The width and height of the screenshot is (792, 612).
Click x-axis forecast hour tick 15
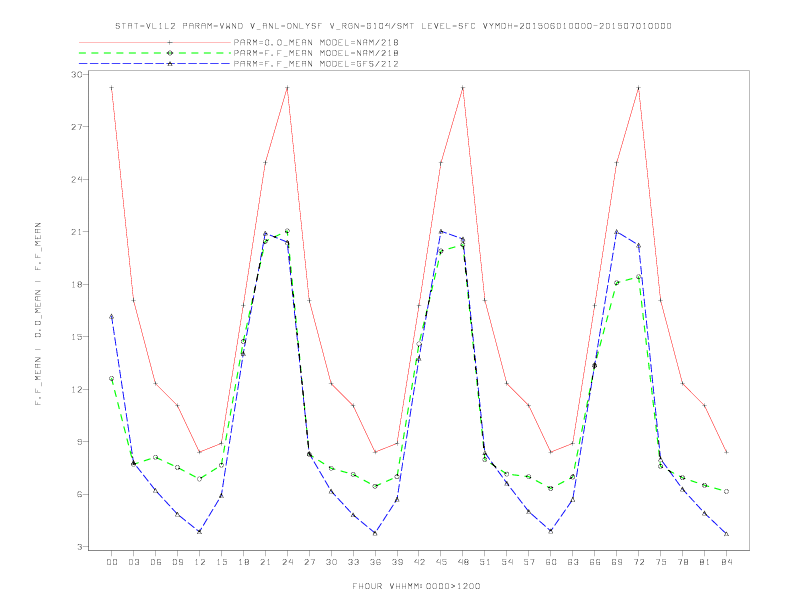point(221,562)
